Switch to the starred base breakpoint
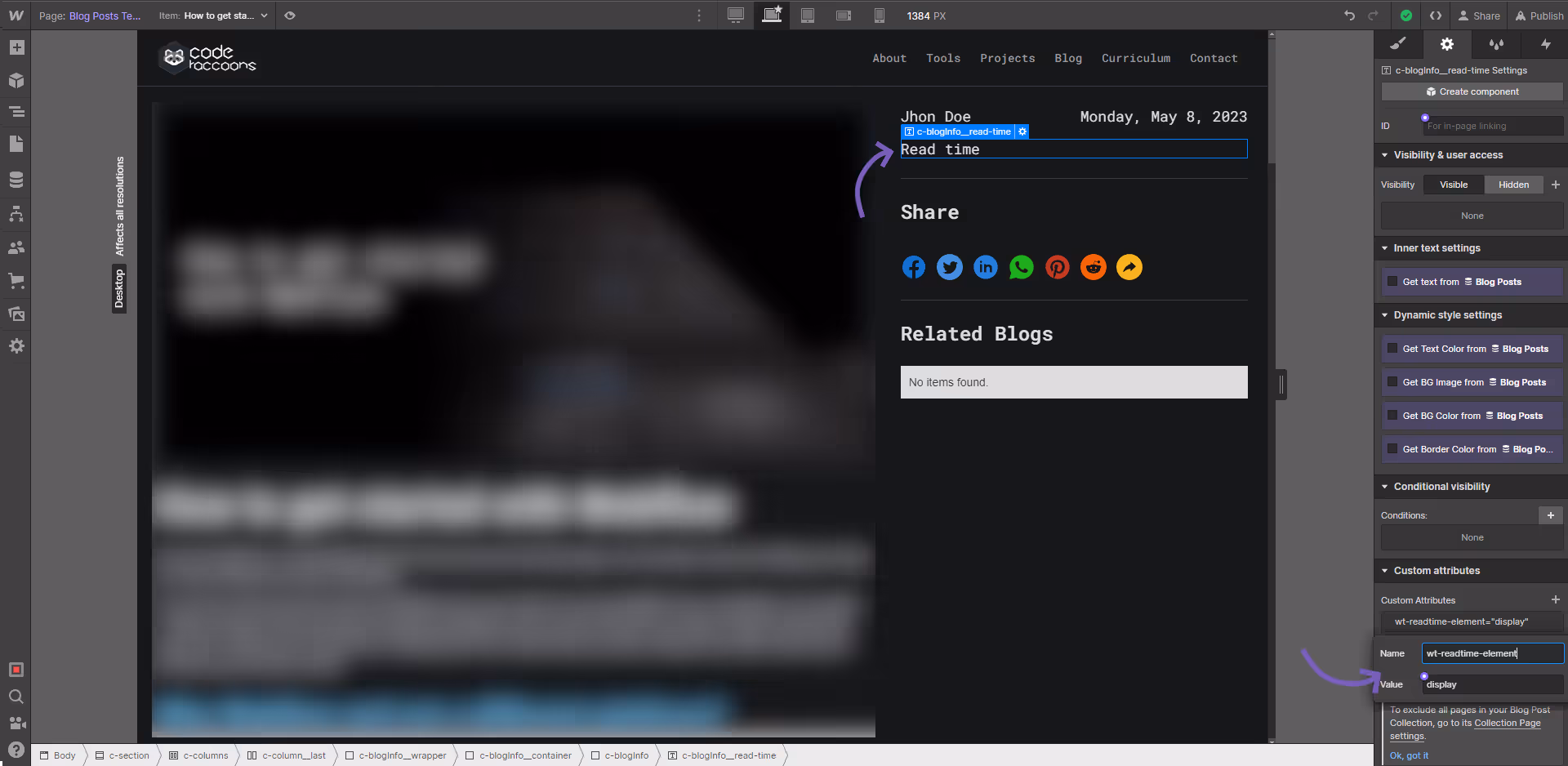The image size is (1568, 766). (x=772, y=15)
